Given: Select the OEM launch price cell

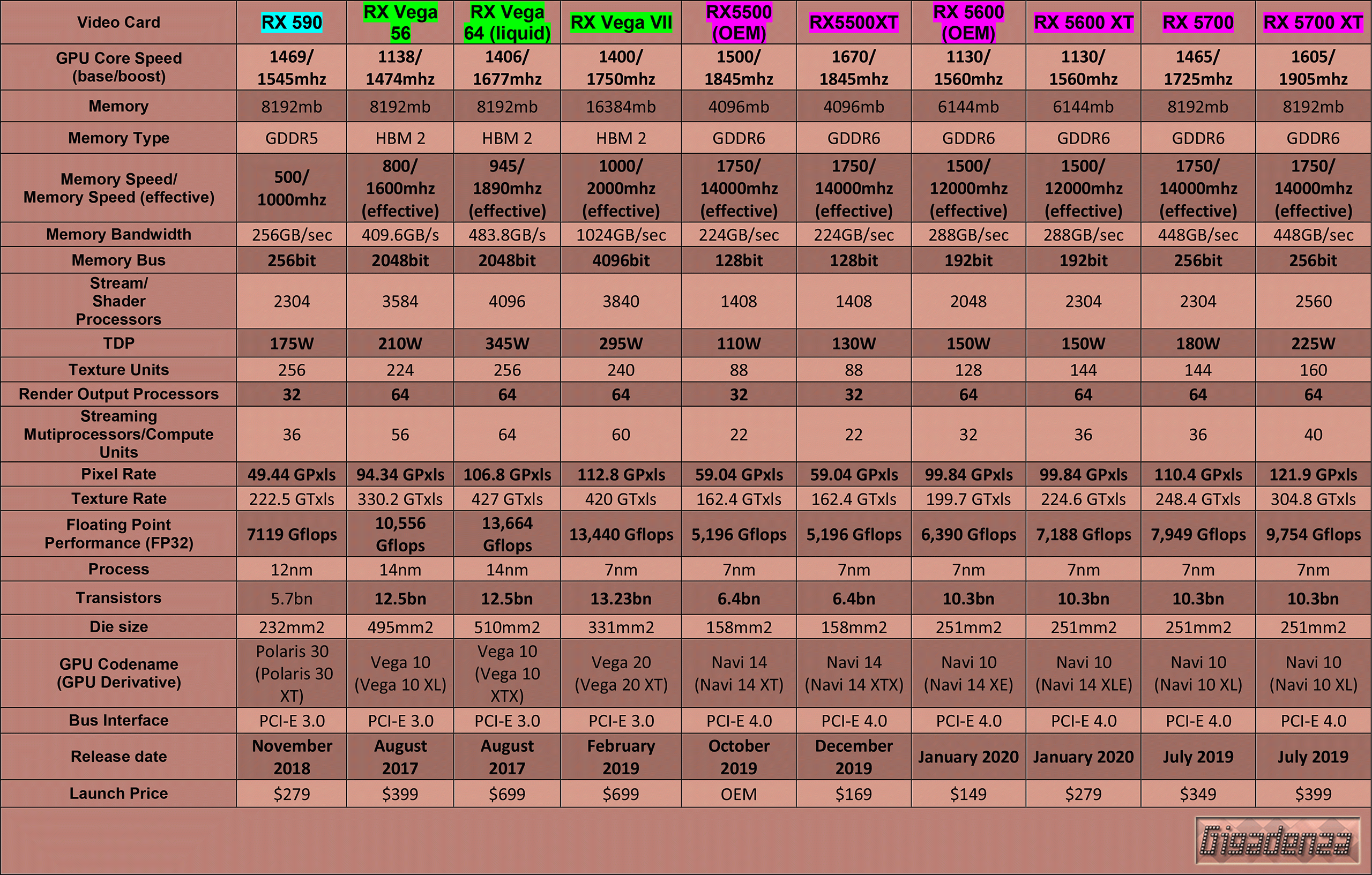Looking at the screenshot, I should 739,794.
